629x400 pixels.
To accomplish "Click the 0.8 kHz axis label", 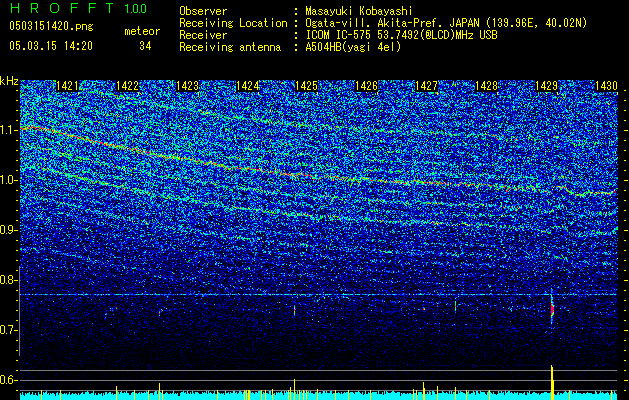I will coord(9,280).
